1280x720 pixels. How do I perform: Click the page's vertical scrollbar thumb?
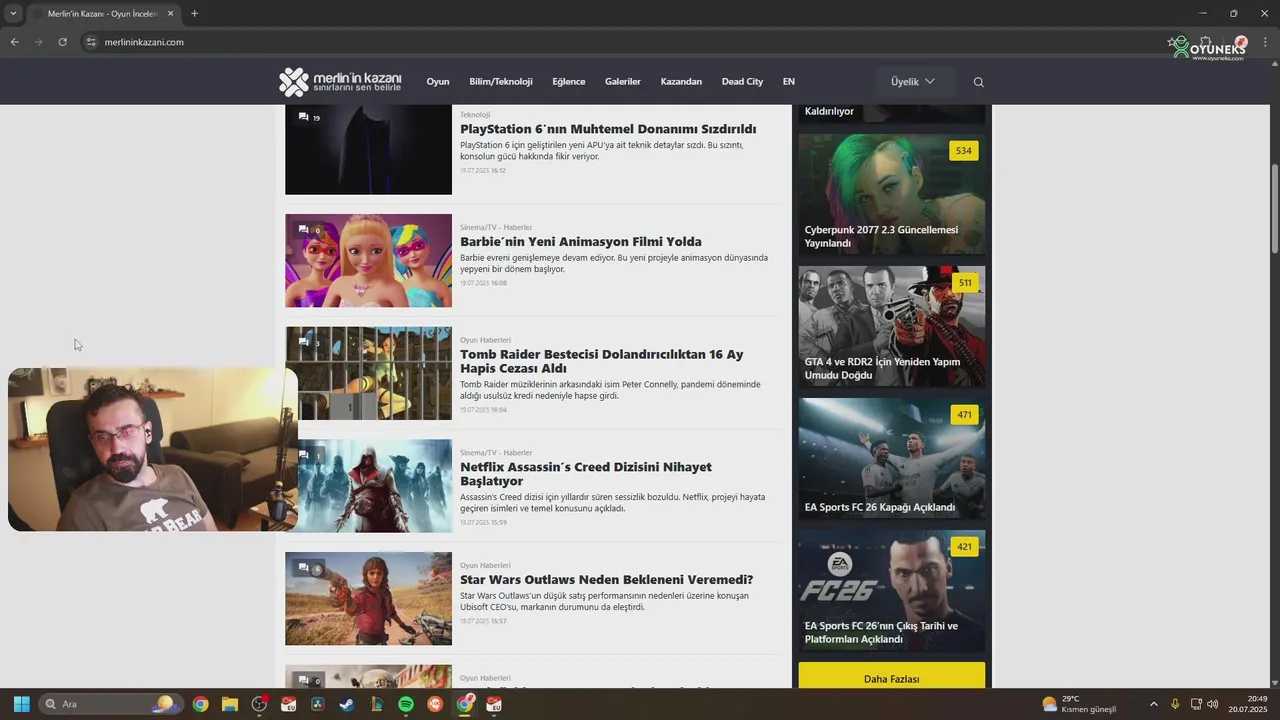point(1275,208)
